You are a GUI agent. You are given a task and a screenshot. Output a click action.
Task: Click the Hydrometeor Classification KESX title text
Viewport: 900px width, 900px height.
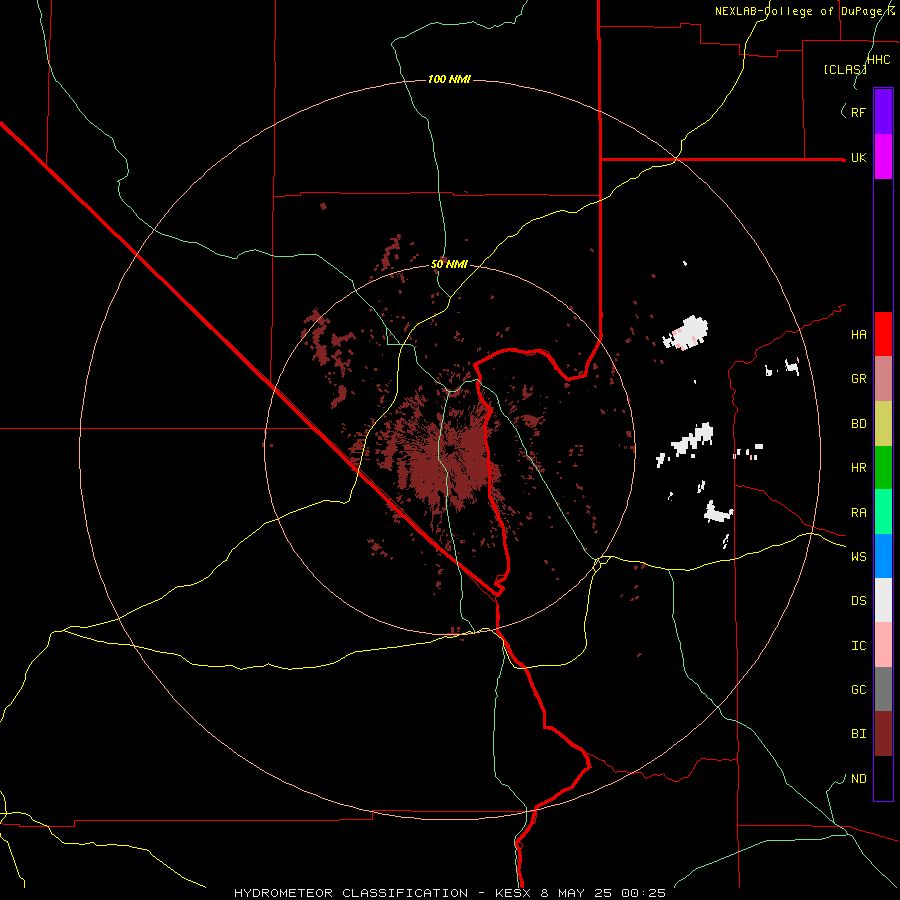tap(449, 893)
